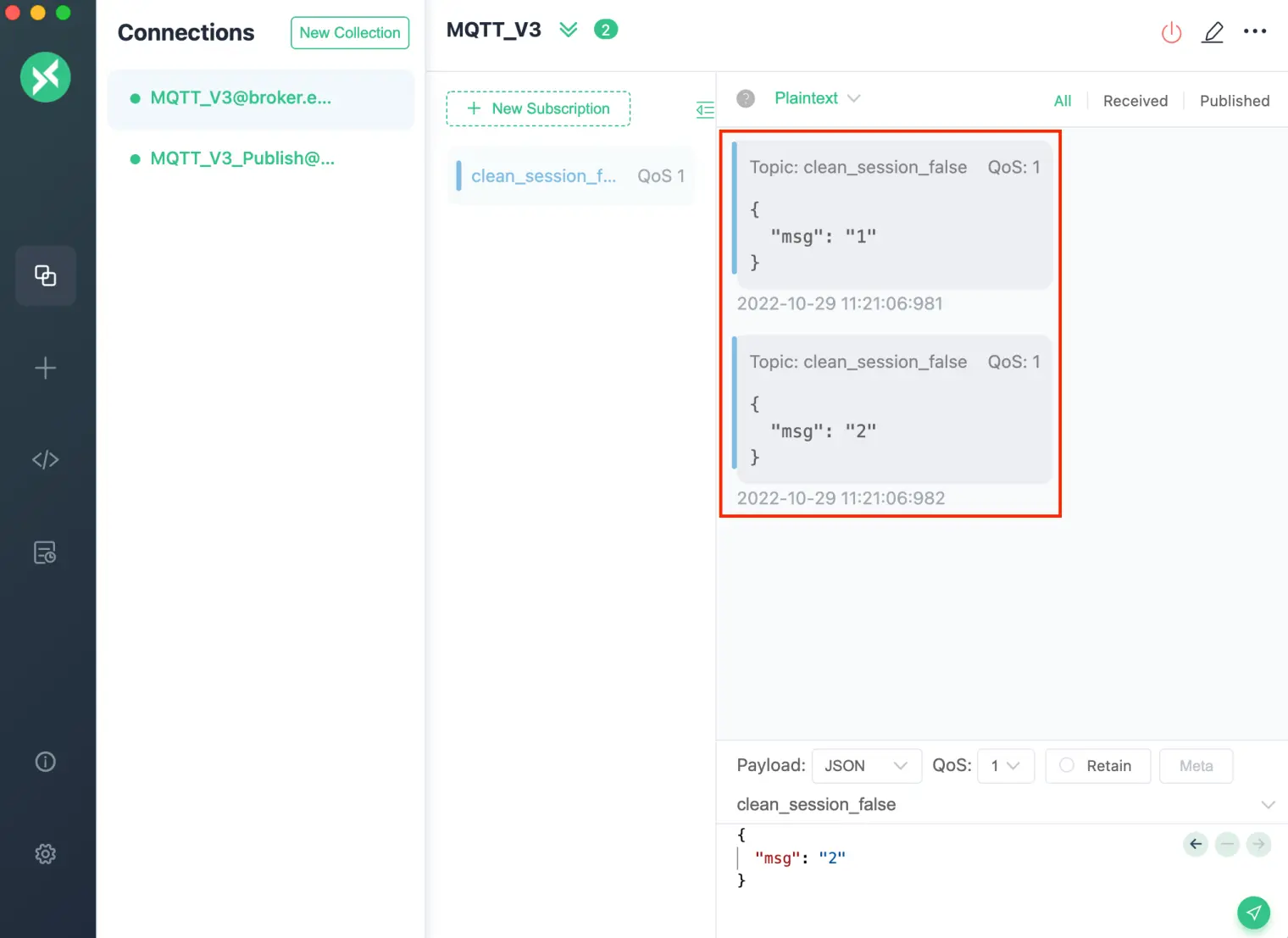This screenshot has width=1288, height=938.
Task: Click the new connection plus icon
Action: (45, 368)
